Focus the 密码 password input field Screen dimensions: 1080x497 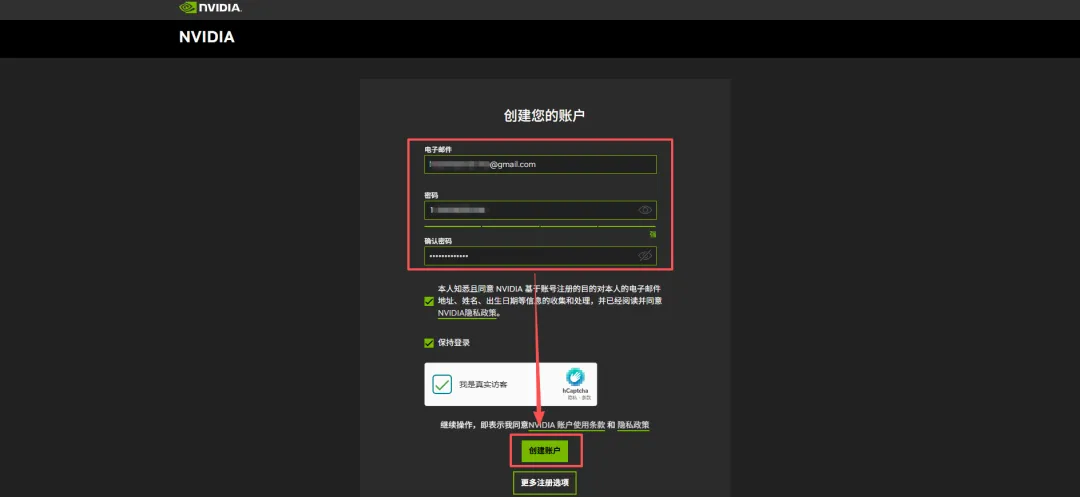[x=540, y=210]
